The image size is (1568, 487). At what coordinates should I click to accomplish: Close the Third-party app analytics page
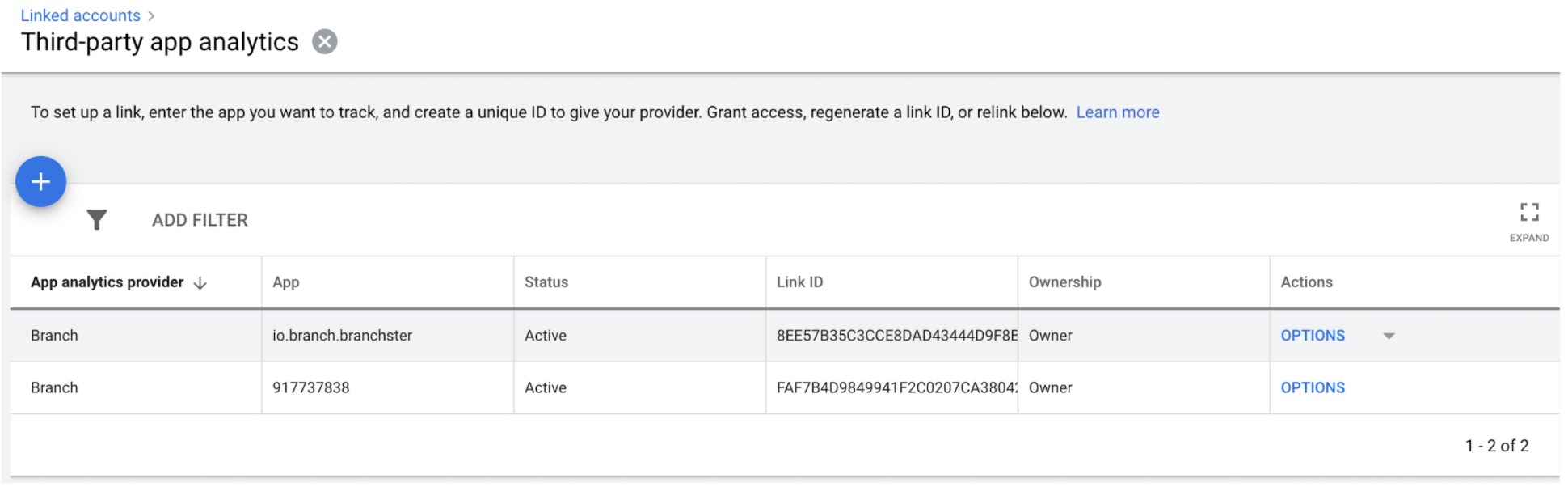pyautogui.click(x=325, y=41)
